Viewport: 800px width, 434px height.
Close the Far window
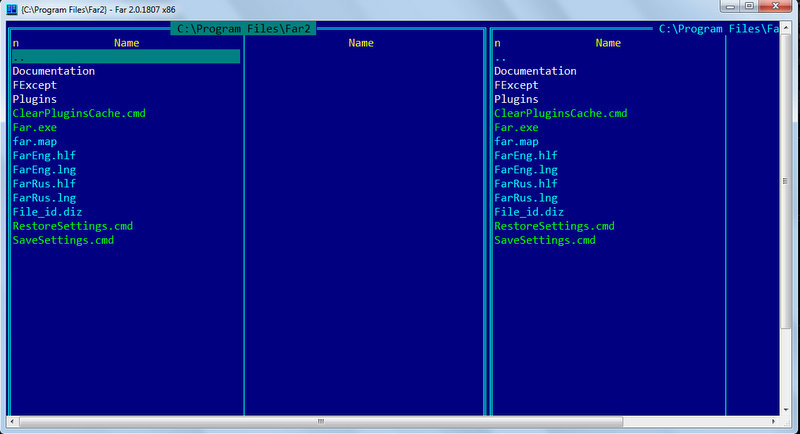click(775, 6)
